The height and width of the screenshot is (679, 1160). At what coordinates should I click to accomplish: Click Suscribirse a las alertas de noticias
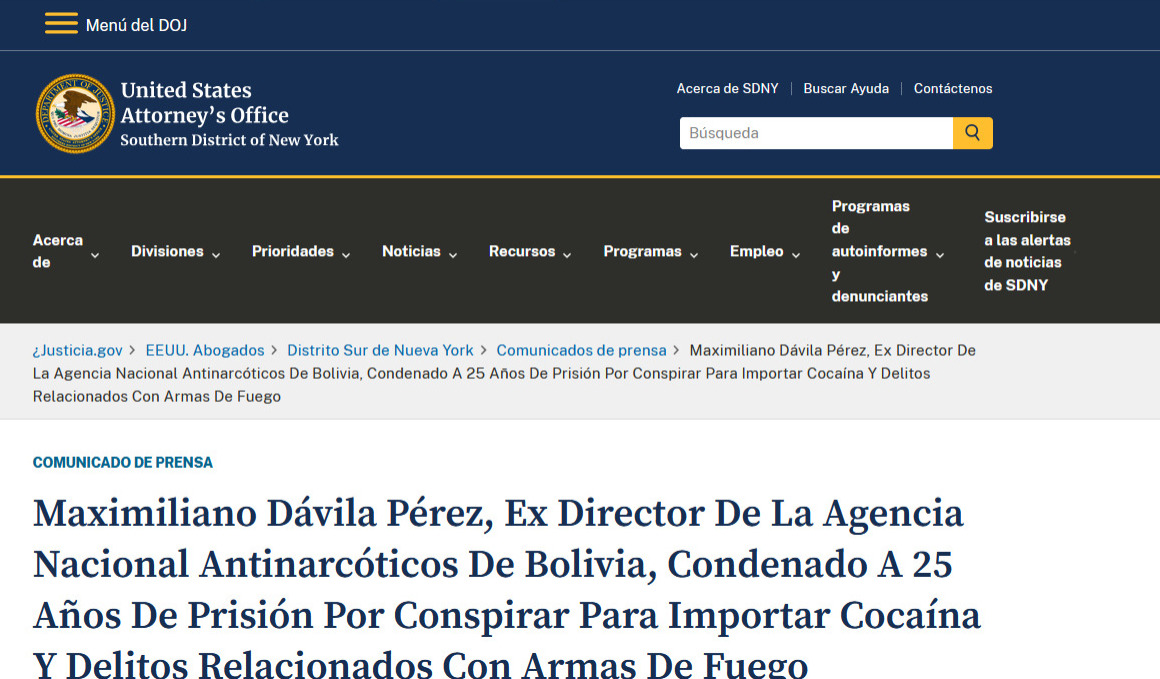1026,251
